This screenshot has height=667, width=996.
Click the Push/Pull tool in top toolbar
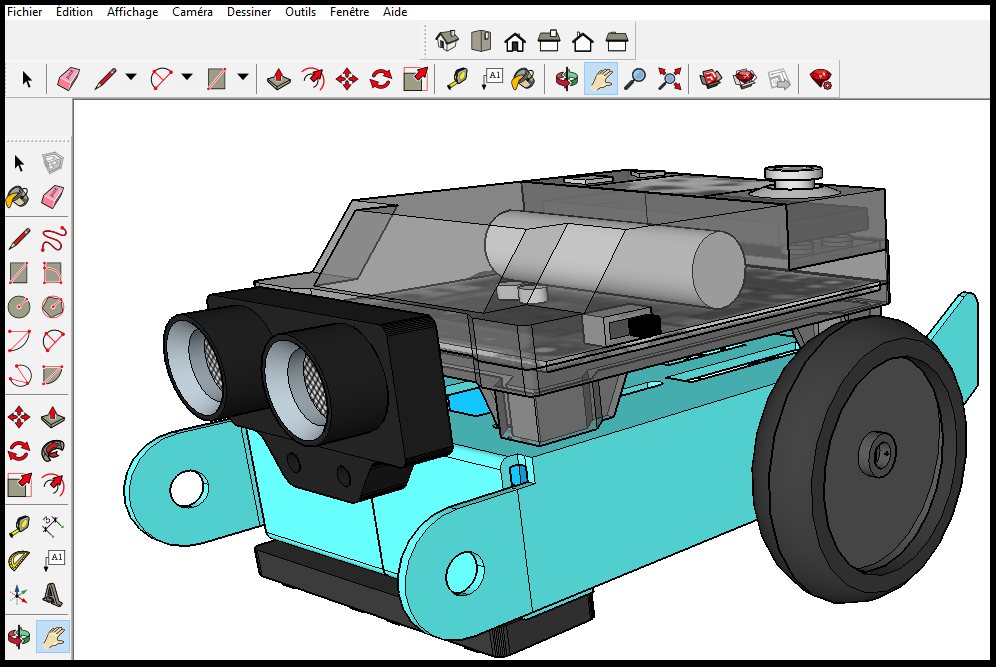[x=281, y=79]
